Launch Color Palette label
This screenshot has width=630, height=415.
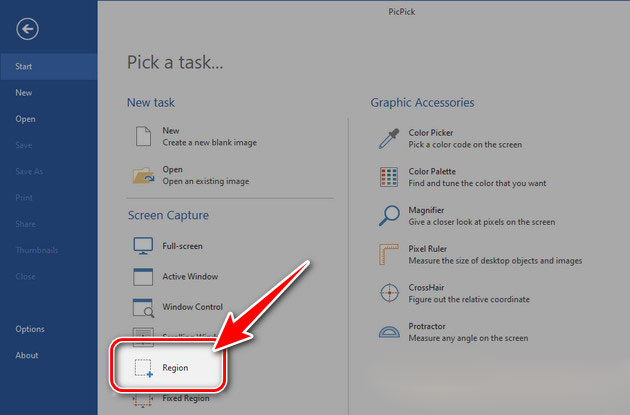click(432, 172)
